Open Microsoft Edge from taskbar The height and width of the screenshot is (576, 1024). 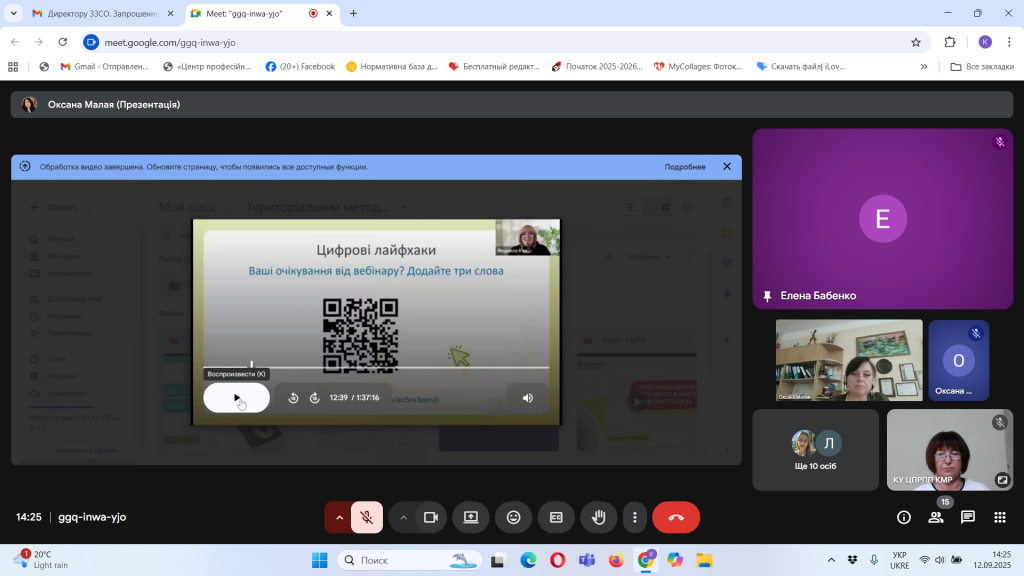coord(528,560)
